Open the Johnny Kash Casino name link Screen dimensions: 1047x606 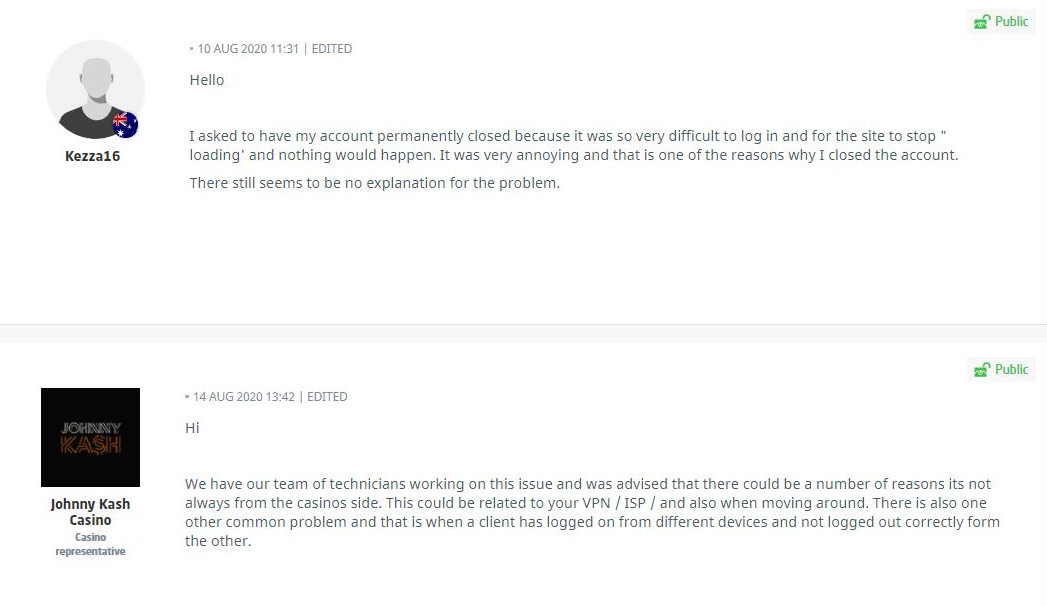click(x=90, y=512)
